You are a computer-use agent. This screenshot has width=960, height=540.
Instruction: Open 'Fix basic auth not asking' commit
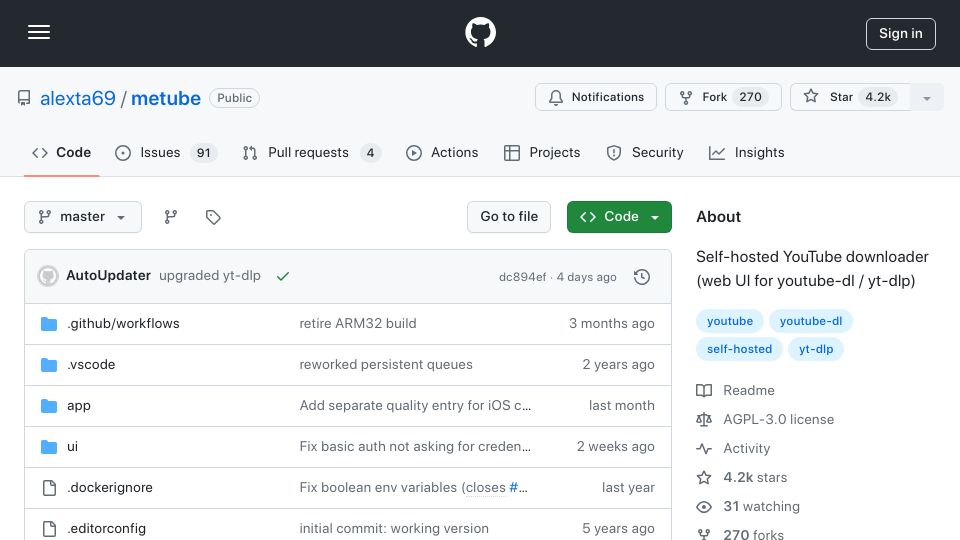415,446
